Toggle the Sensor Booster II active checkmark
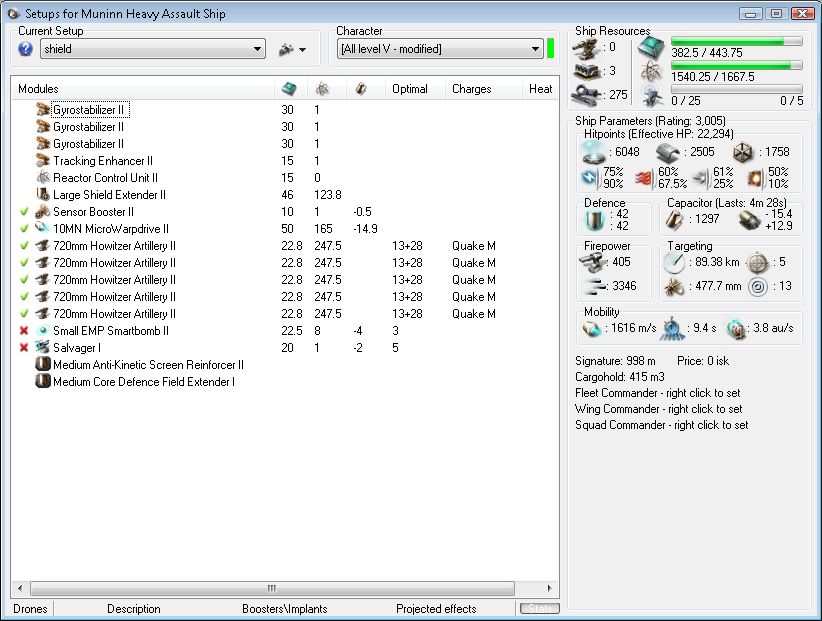822x621 pixels. [x=24, y=212]
